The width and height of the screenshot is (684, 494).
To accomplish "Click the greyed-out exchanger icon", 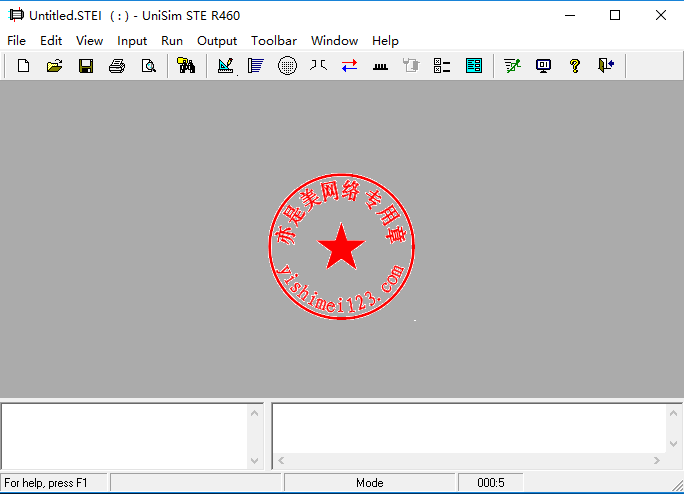I will pyautogui.click(x=411, y=66).
